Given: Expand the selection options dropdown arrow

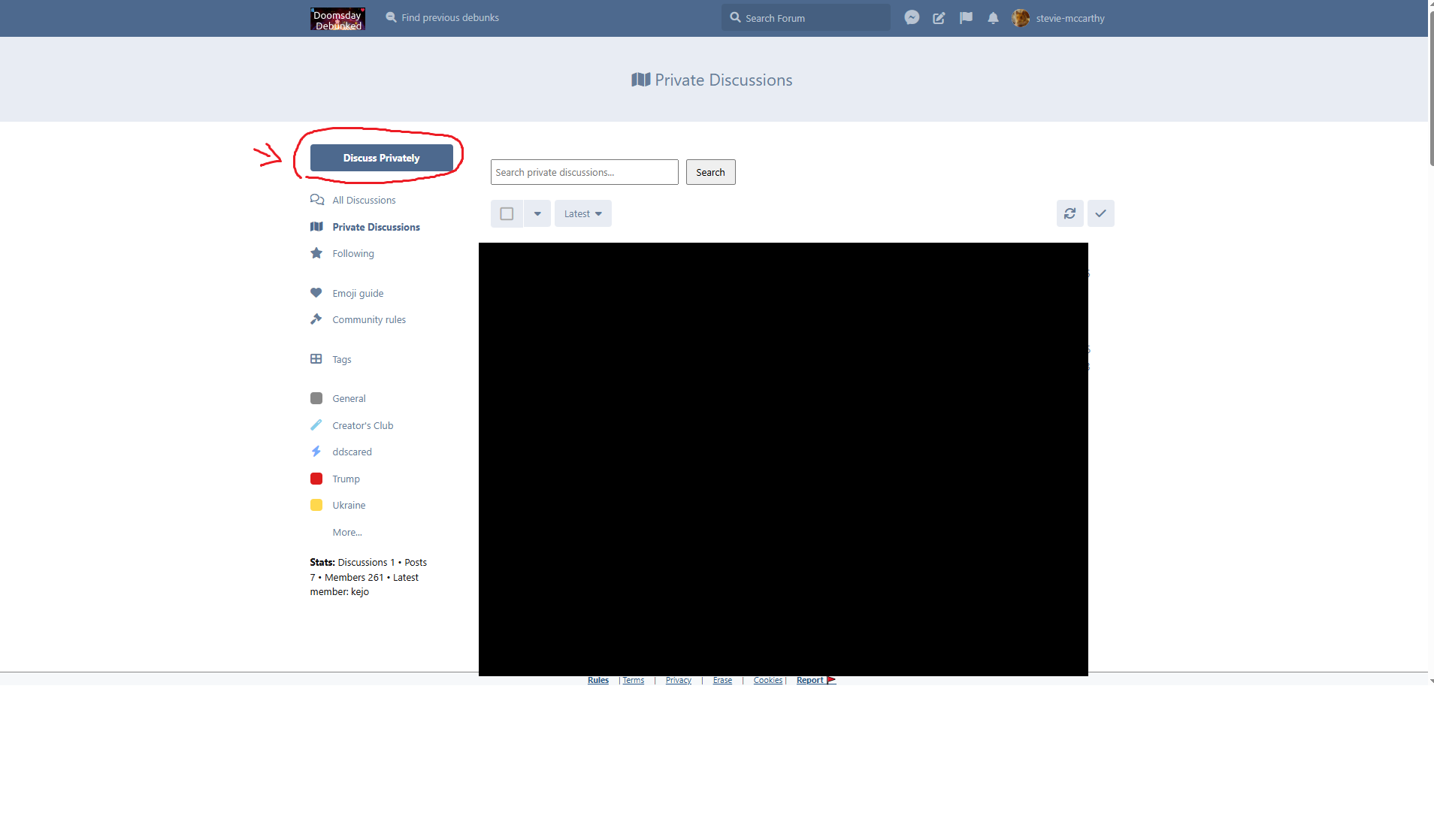Looking at the screenshot, I should click(537, 213).
